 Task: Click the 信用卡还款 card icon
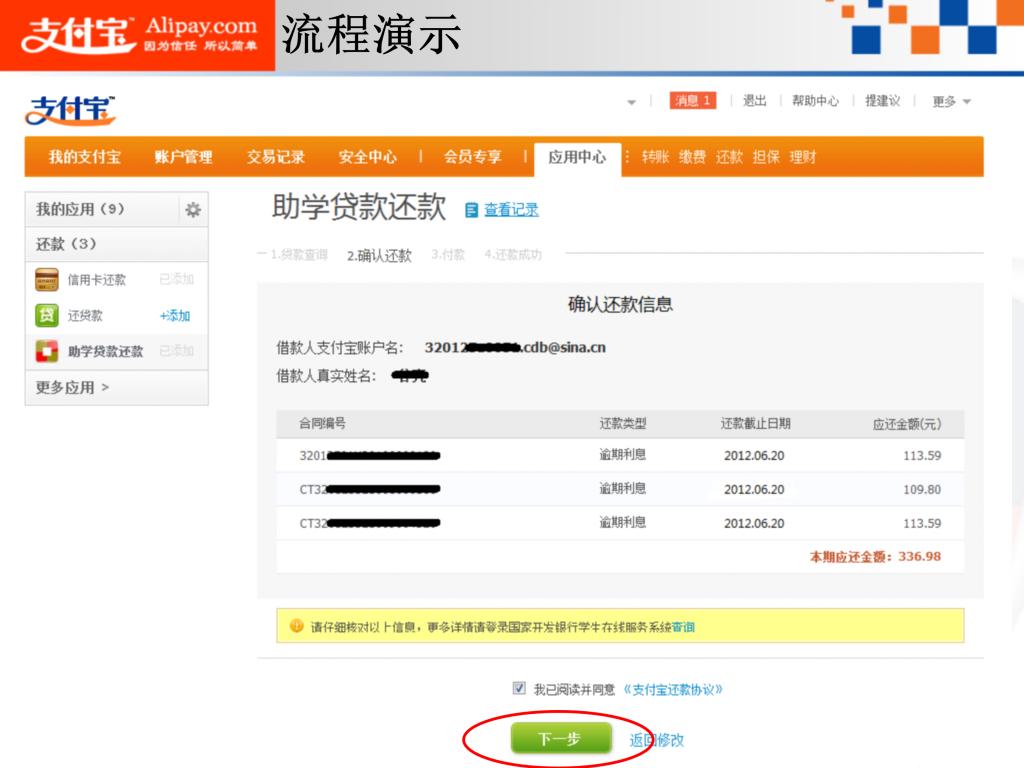coord(47,280)
